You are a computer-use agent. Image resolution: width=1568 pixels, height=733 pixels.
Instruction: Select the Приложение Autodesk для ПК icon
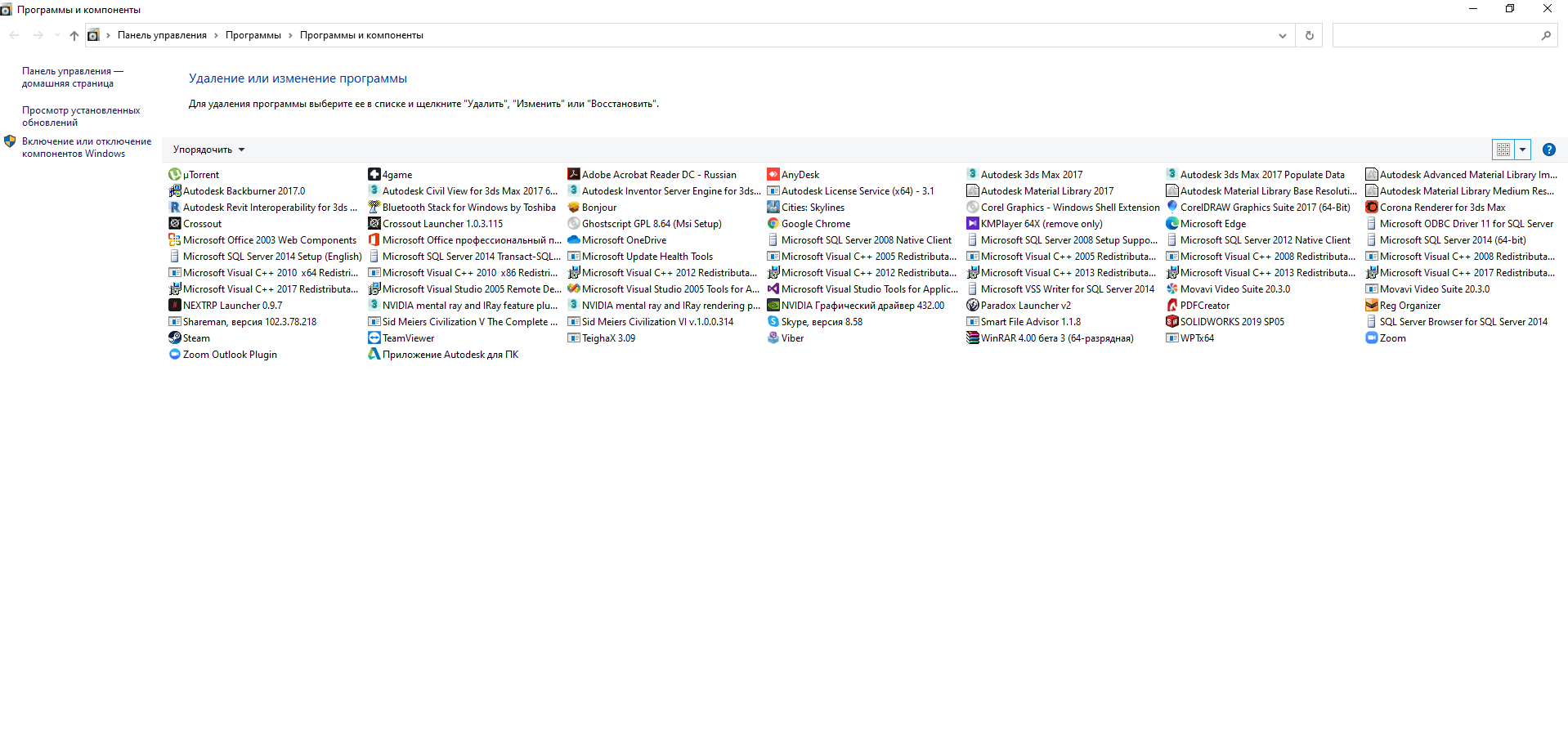[x=374, y=354]
